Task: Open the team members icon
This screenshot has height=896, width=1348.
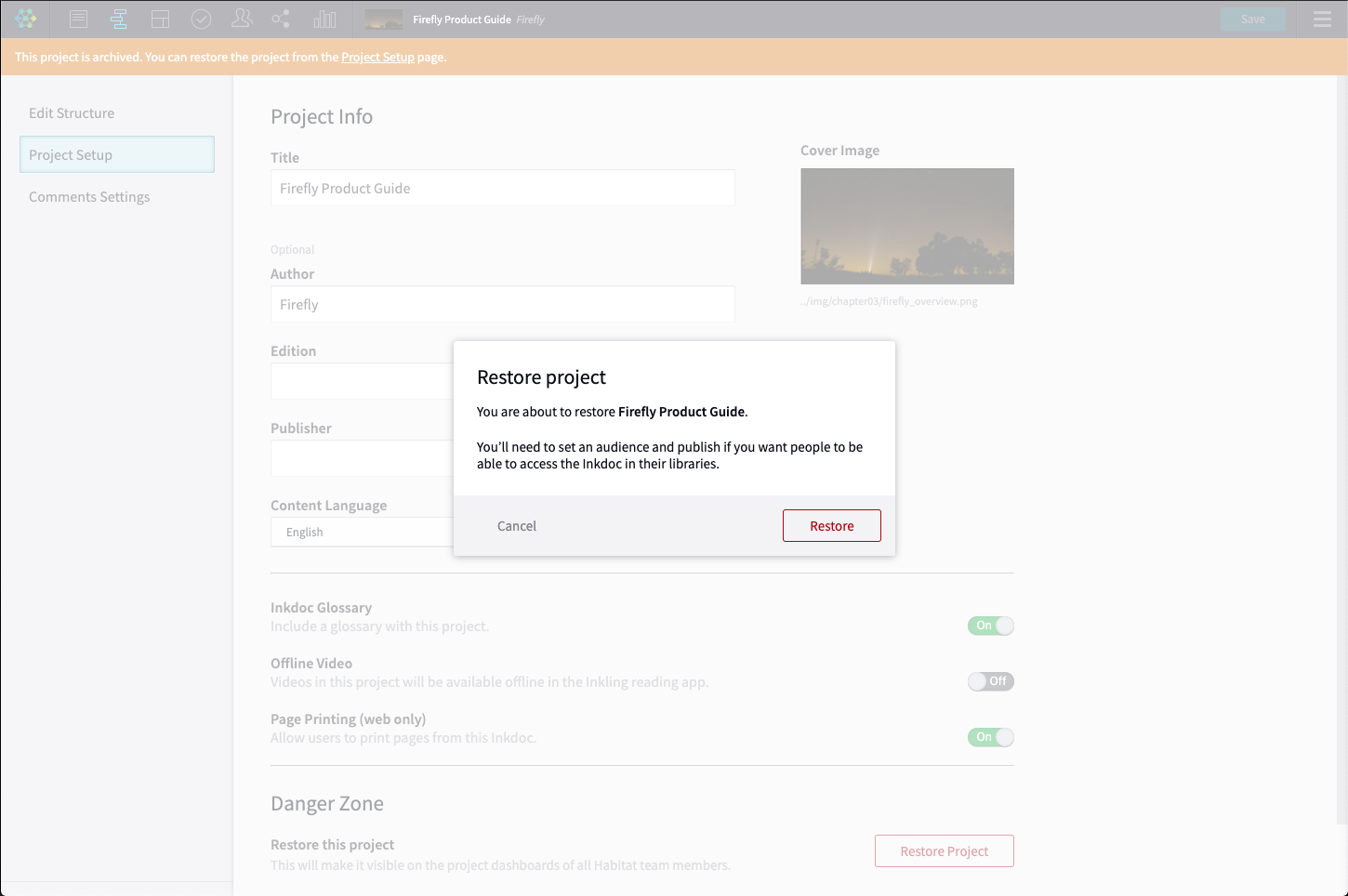Action: tap(242, 19)
